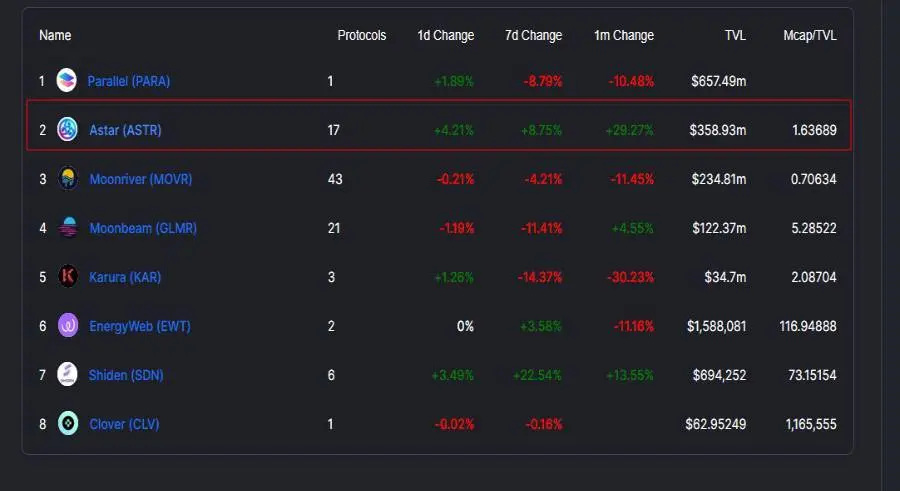Sort table by 1m Change column header
This screenshot has width=900, height=491.
click(624, 35)
